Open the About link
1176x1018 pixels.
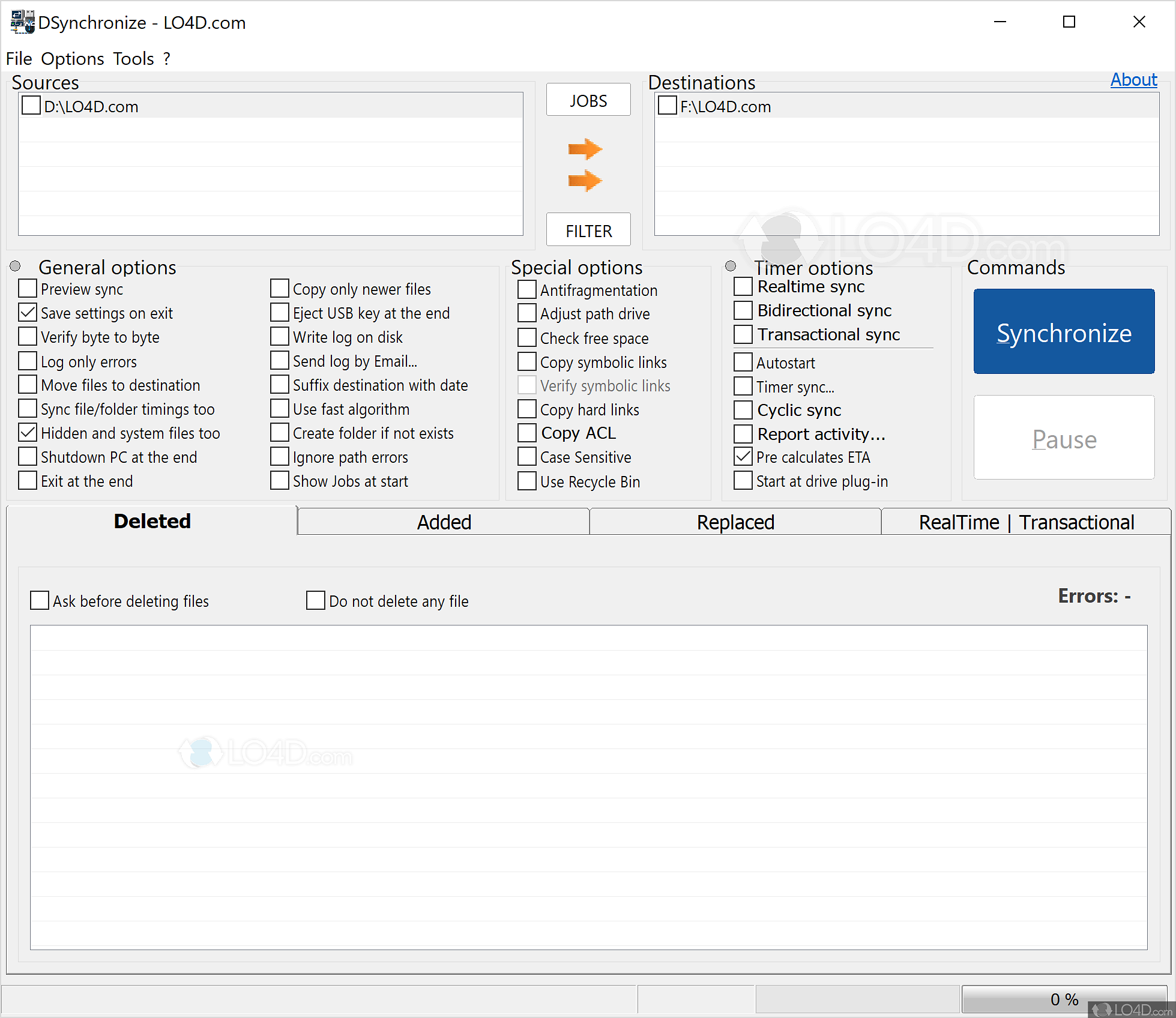pyautogui.click(x=1133, y=80)
